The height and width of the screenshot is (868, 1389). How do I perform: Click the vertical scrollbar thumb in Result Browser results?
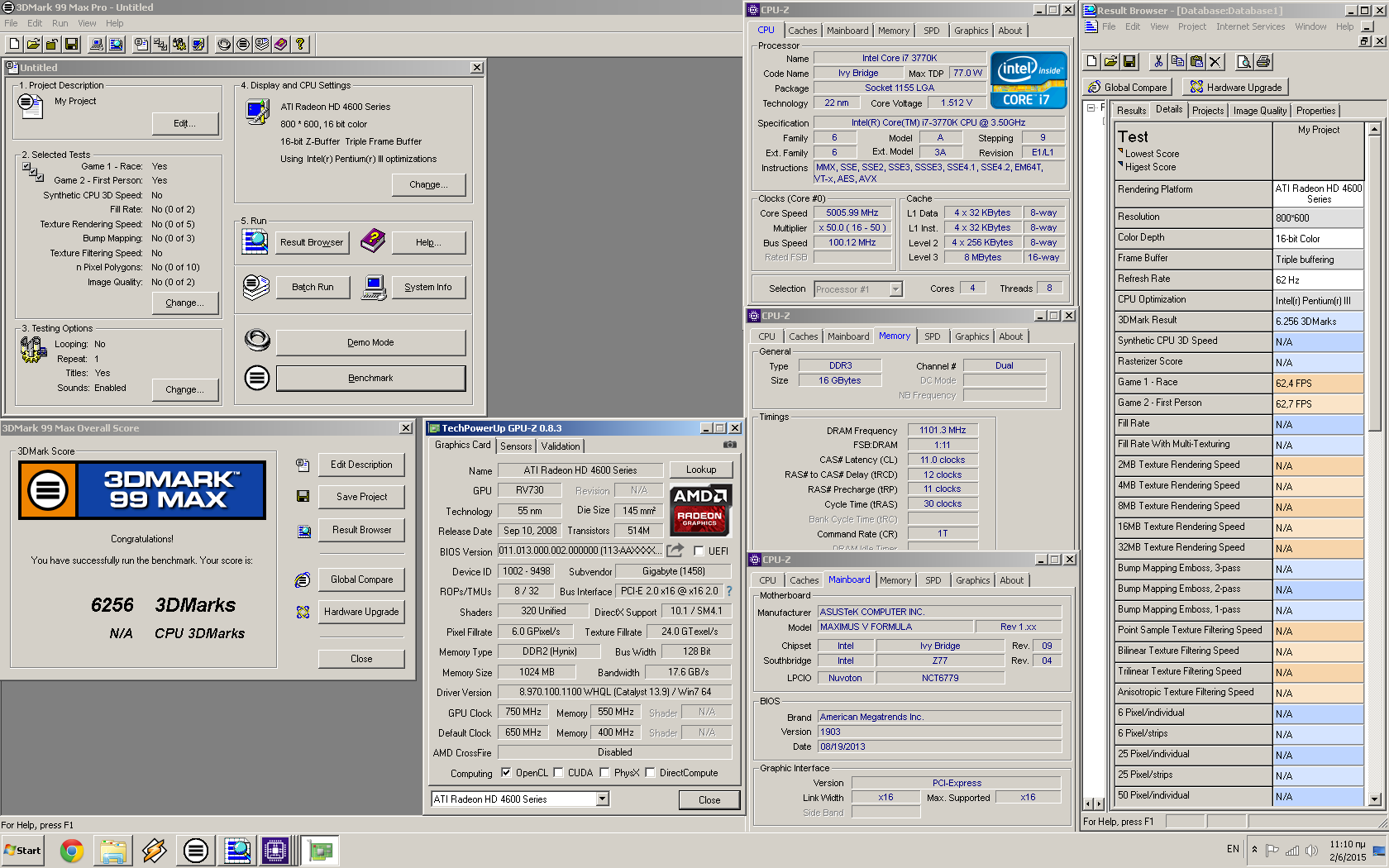(x=1374, y=284)
